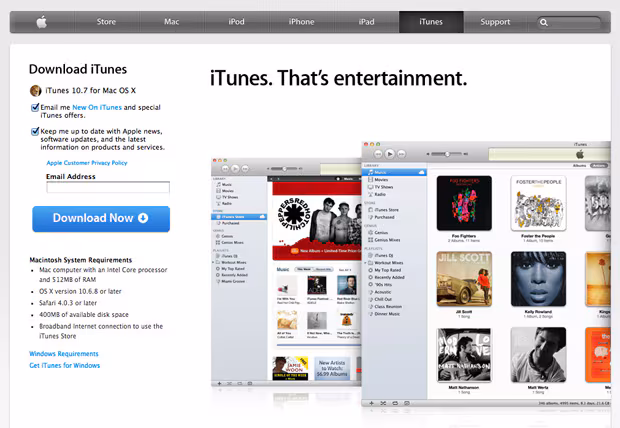Viewport: 620px width, 428px height.
Task: Click the iTunes disc icon beside version text
Action: coord(36,91)
